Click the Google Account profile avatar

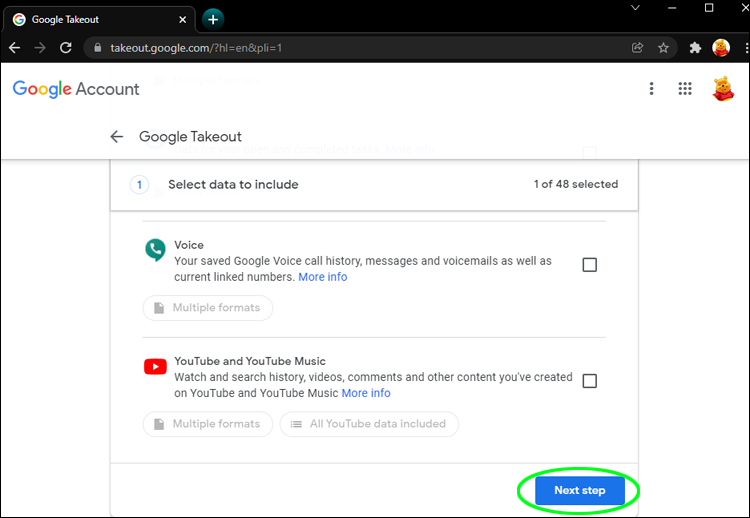click(723, 89)
